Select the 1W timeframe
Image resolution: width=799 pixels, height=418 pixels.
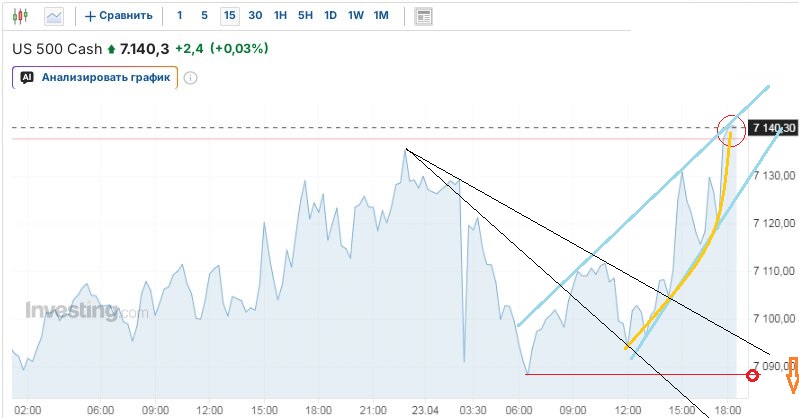point(355,16)
